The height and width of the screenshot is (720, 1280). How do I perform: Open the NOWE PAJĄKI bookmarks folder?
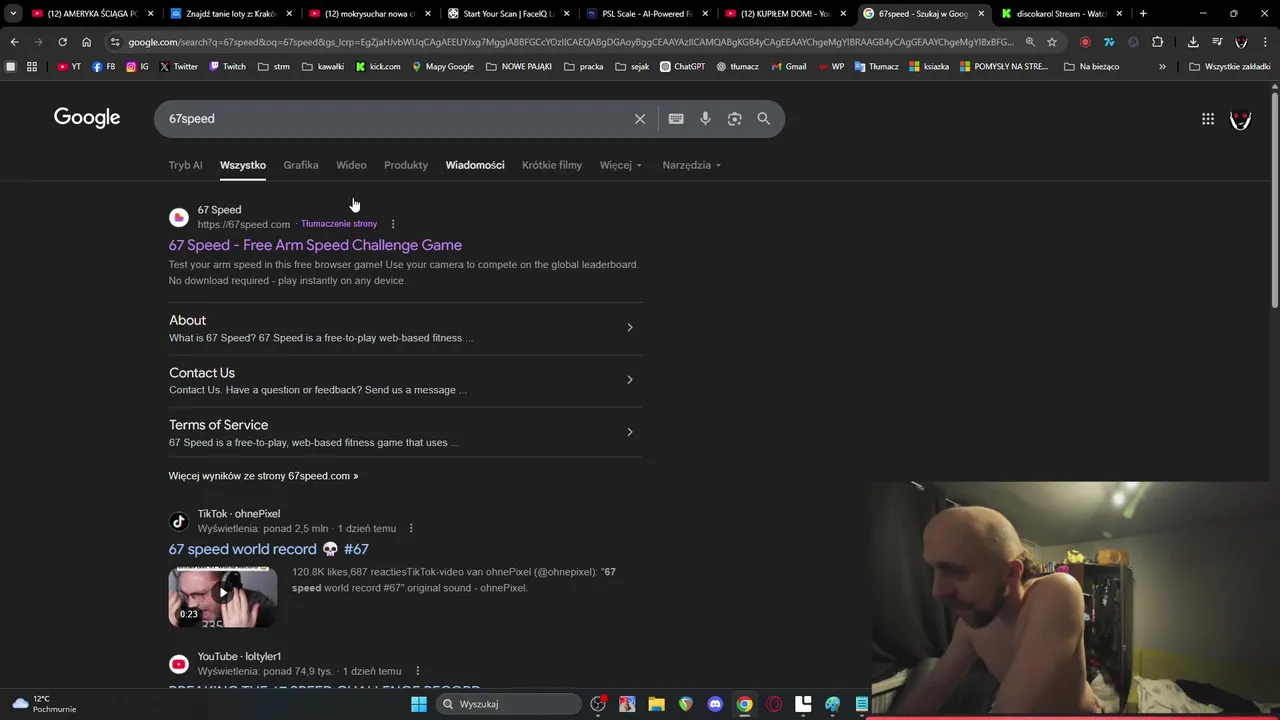[519, 67]
